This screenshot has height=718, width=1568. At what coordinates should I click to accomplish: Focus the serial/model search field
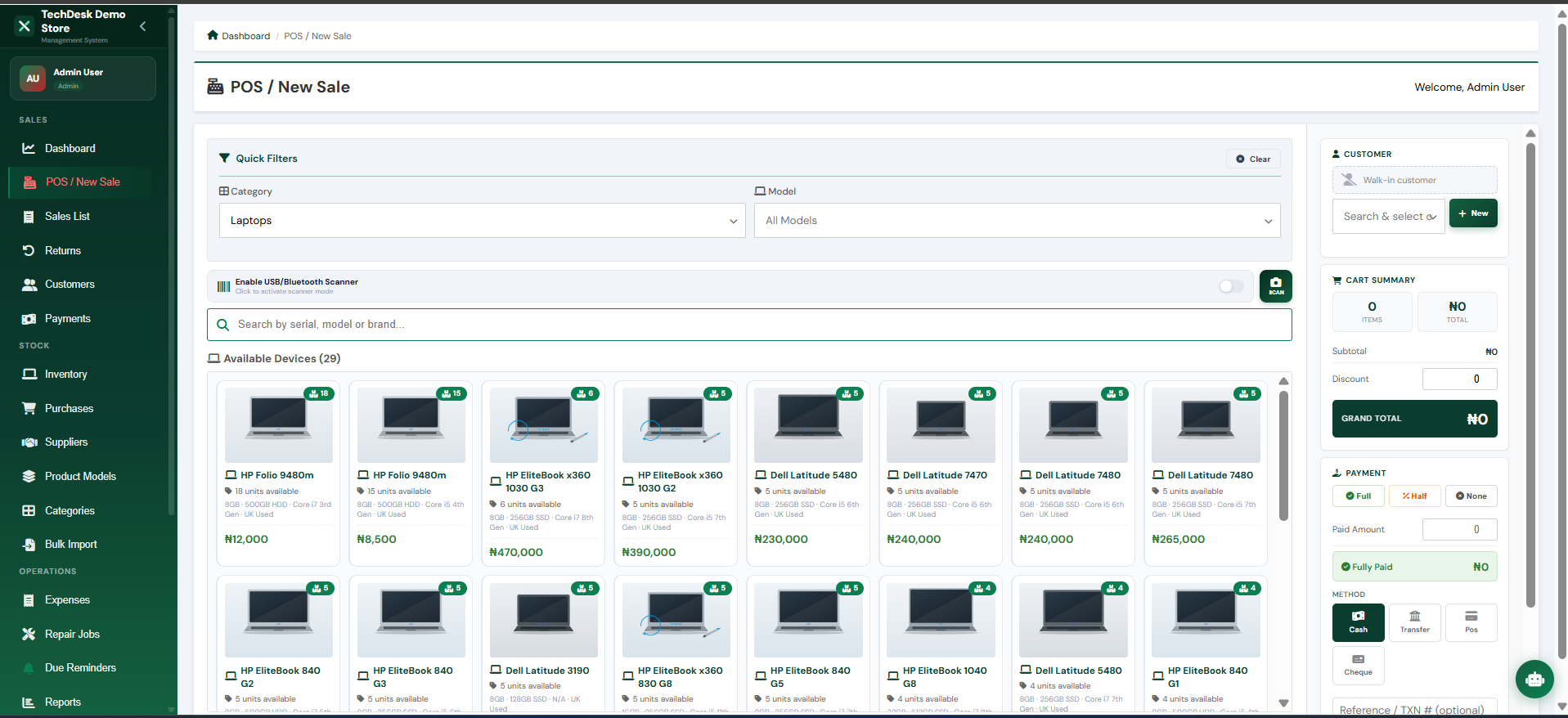749,325
